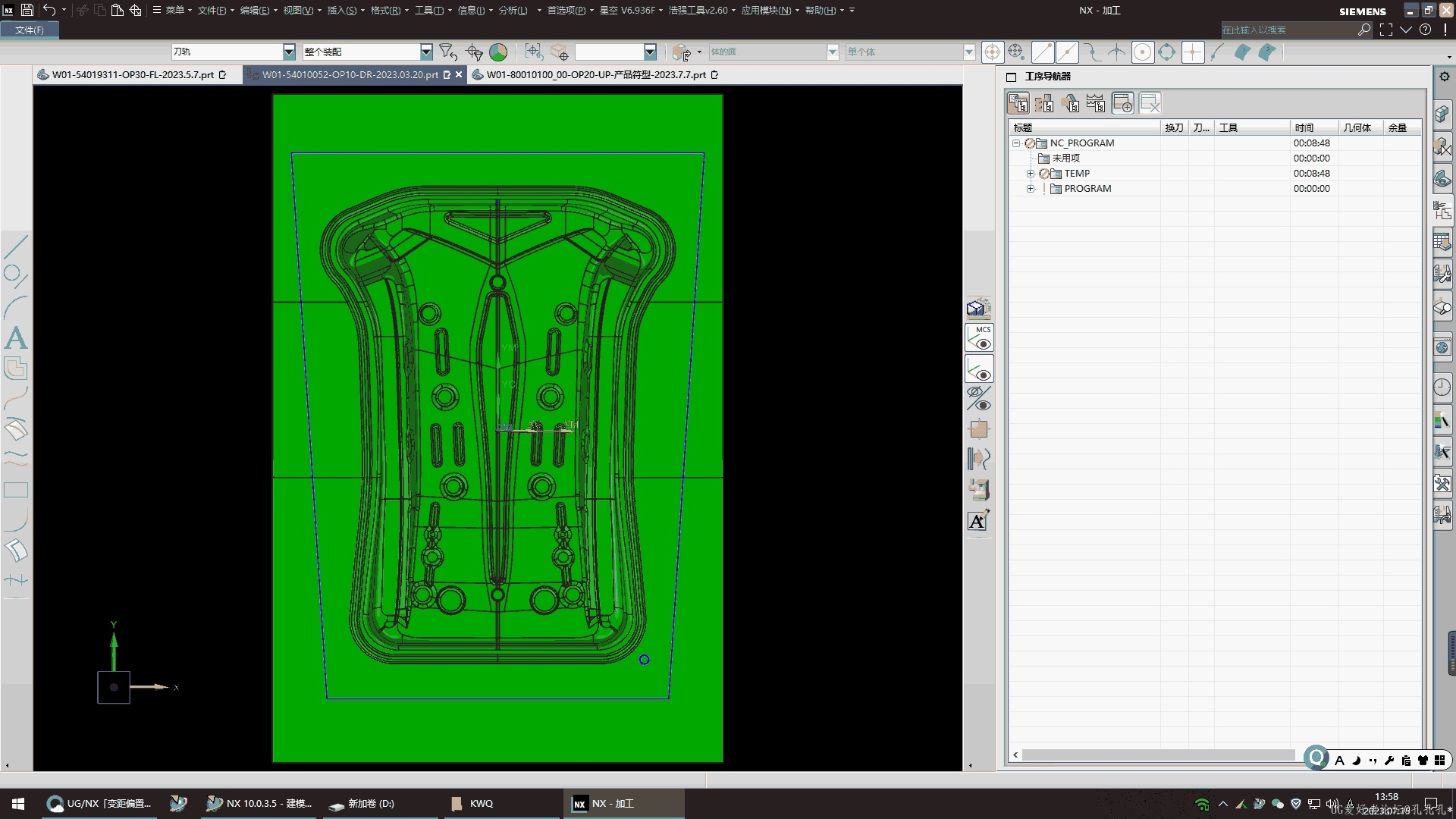Switch to Program Order view icon
Screen dimensions: 1456x819
click(x=1018, y=103)
